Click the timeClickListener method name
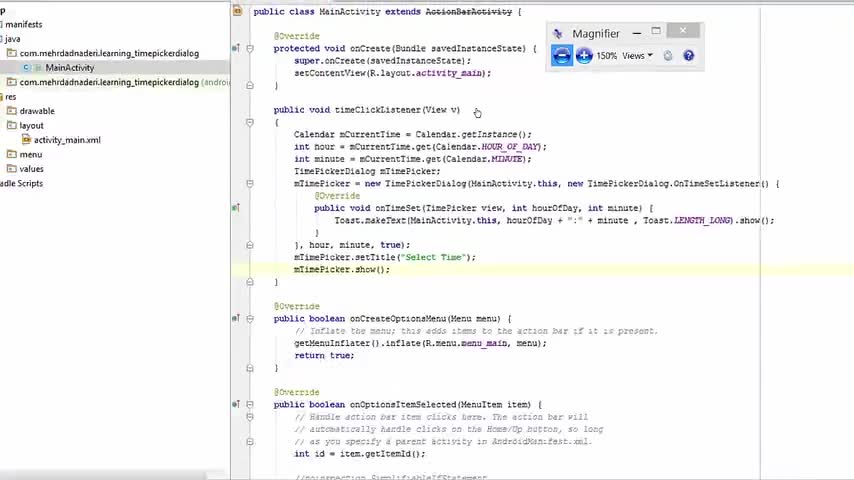 [378, 110]
